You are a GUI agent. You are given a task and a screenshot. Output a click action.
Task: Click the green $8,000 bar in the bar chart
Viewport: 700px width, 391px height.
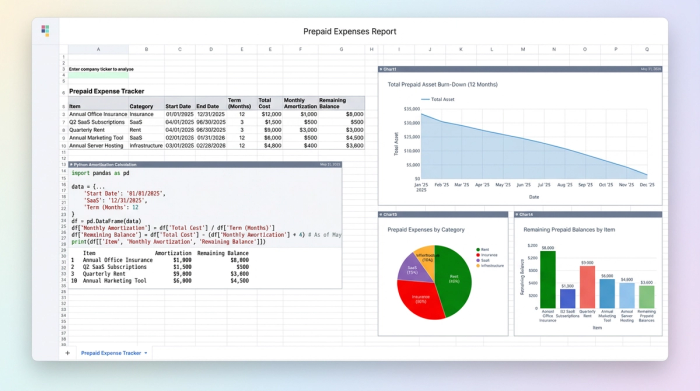(x=548, y=279)
